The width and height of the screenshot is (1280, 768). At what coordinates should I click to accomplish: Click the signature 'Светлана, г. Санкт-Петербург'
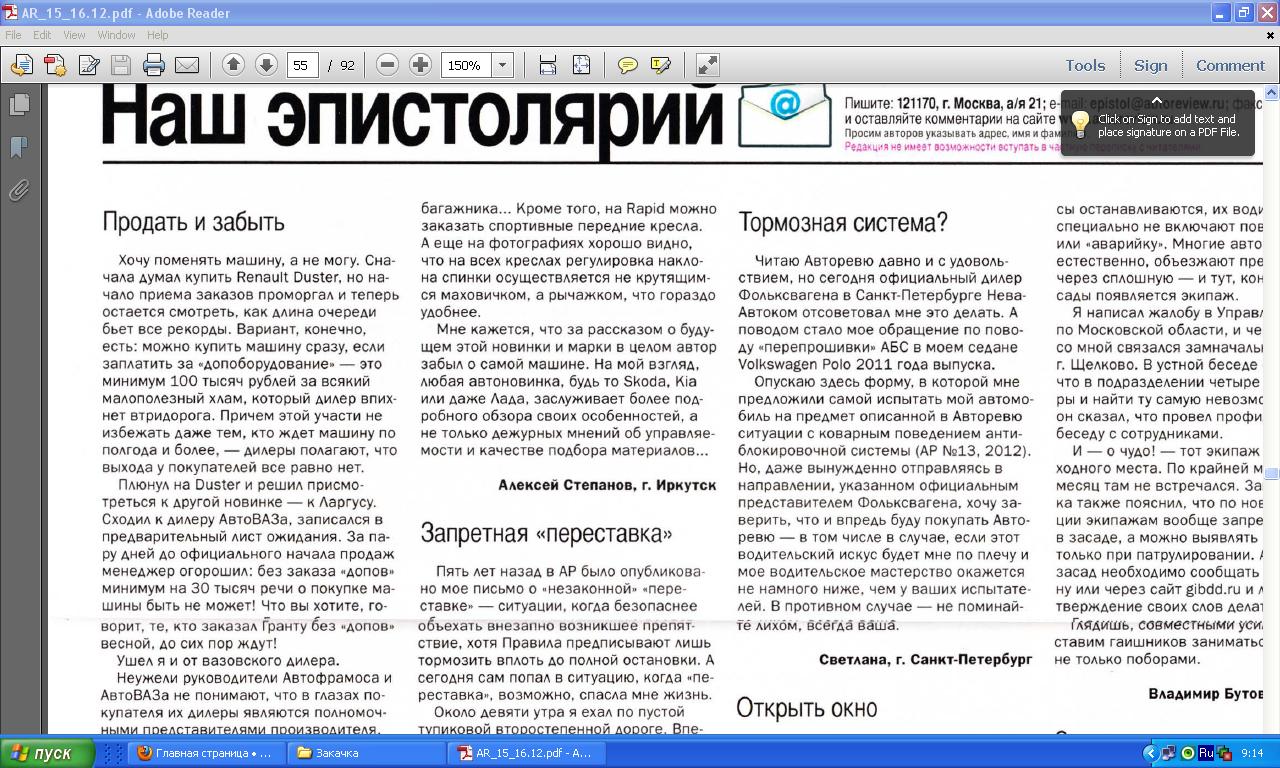(x=925, y=660)
